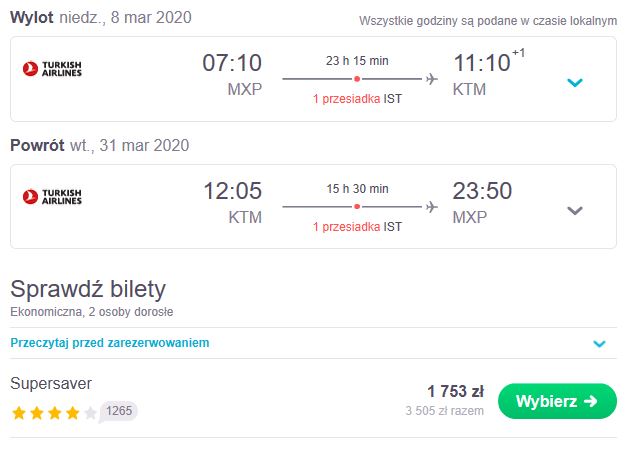The height and width of the screenshot is (449, 630).
Task: Click Turkish Airlines logo on return flight
Action: [x=52, y=197]
